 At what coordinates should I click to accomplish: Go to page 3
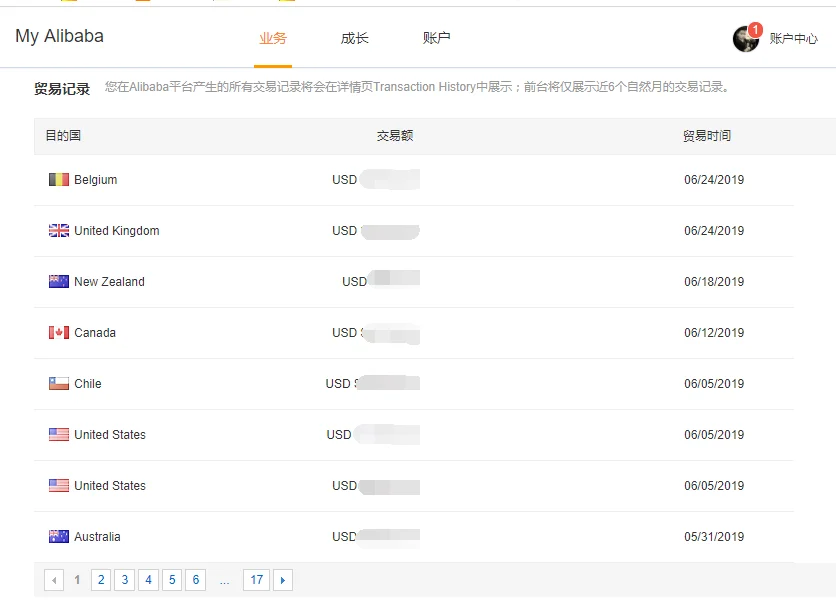(125, 580)
